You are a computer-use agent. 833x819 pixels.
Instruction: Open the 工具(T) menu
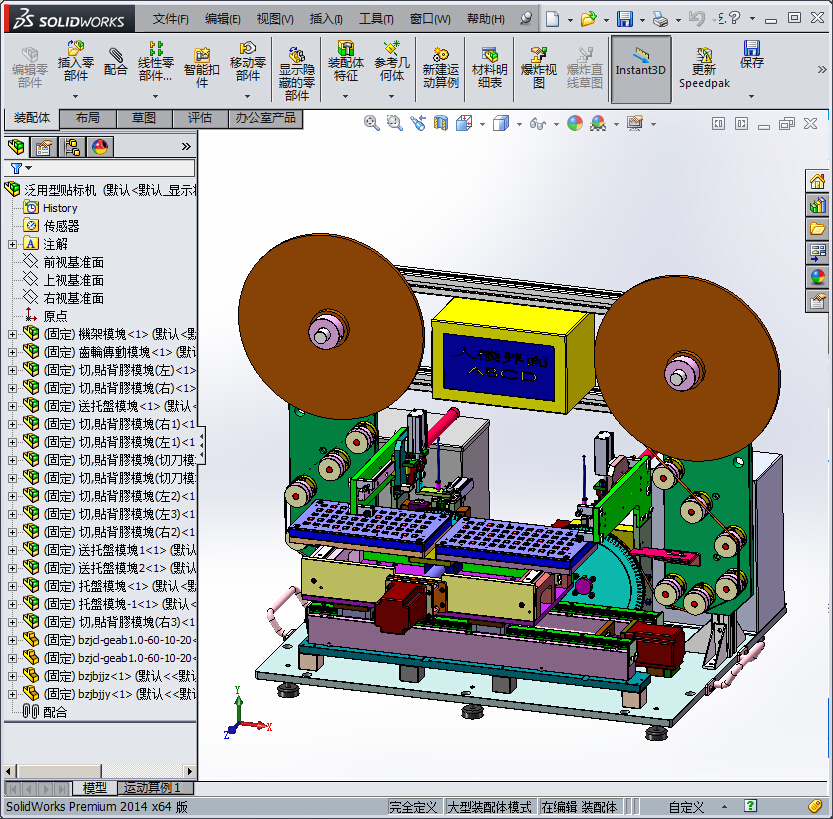coord(376,18)
